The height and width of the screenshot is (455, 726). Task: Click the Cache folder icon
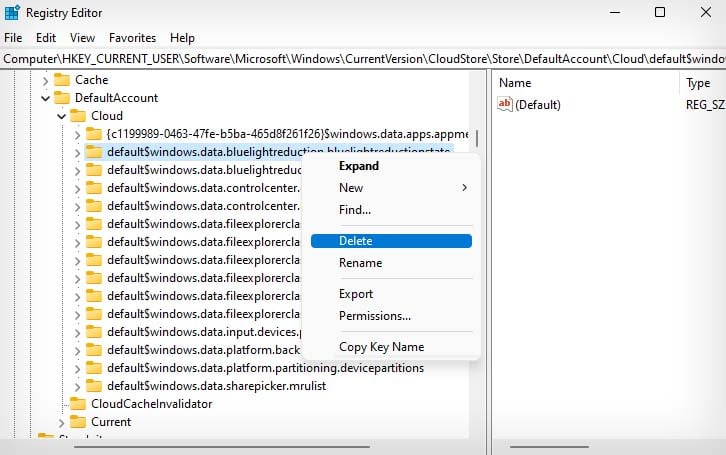coord(62,80)
